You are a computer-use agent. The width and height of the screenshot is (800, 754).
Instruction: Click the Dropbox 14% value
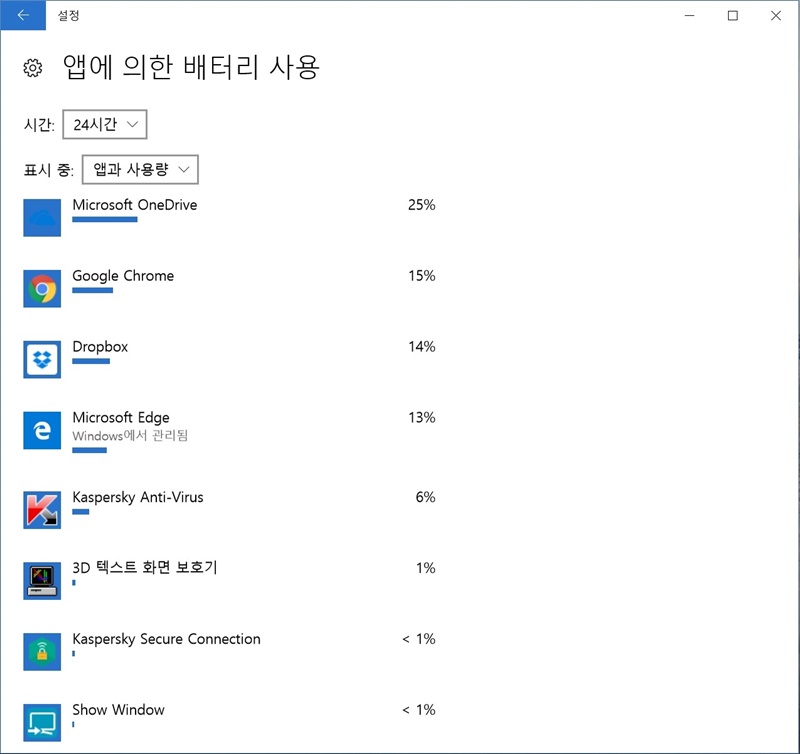pyautogui.click(x=421, y=347)
